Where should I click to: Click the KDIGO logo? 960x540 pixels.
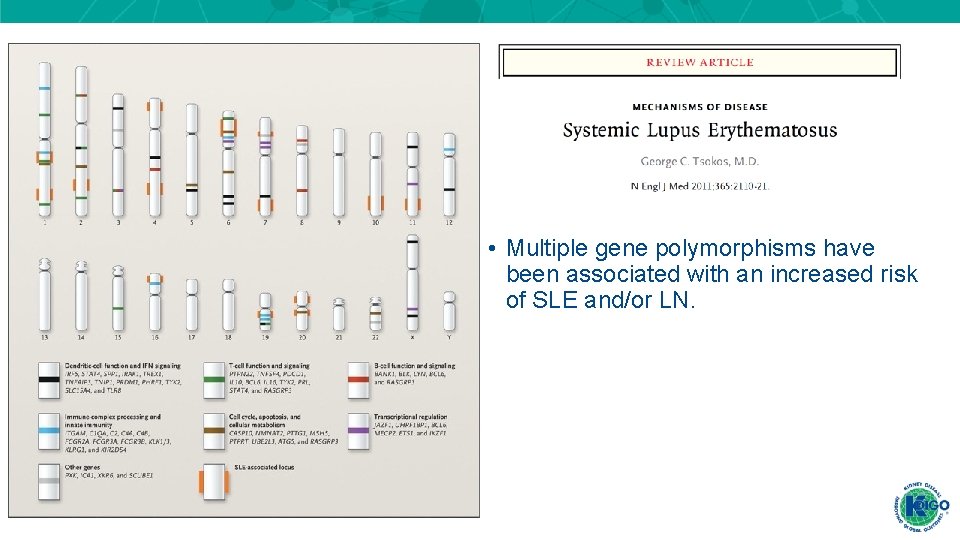pos(920,506)
